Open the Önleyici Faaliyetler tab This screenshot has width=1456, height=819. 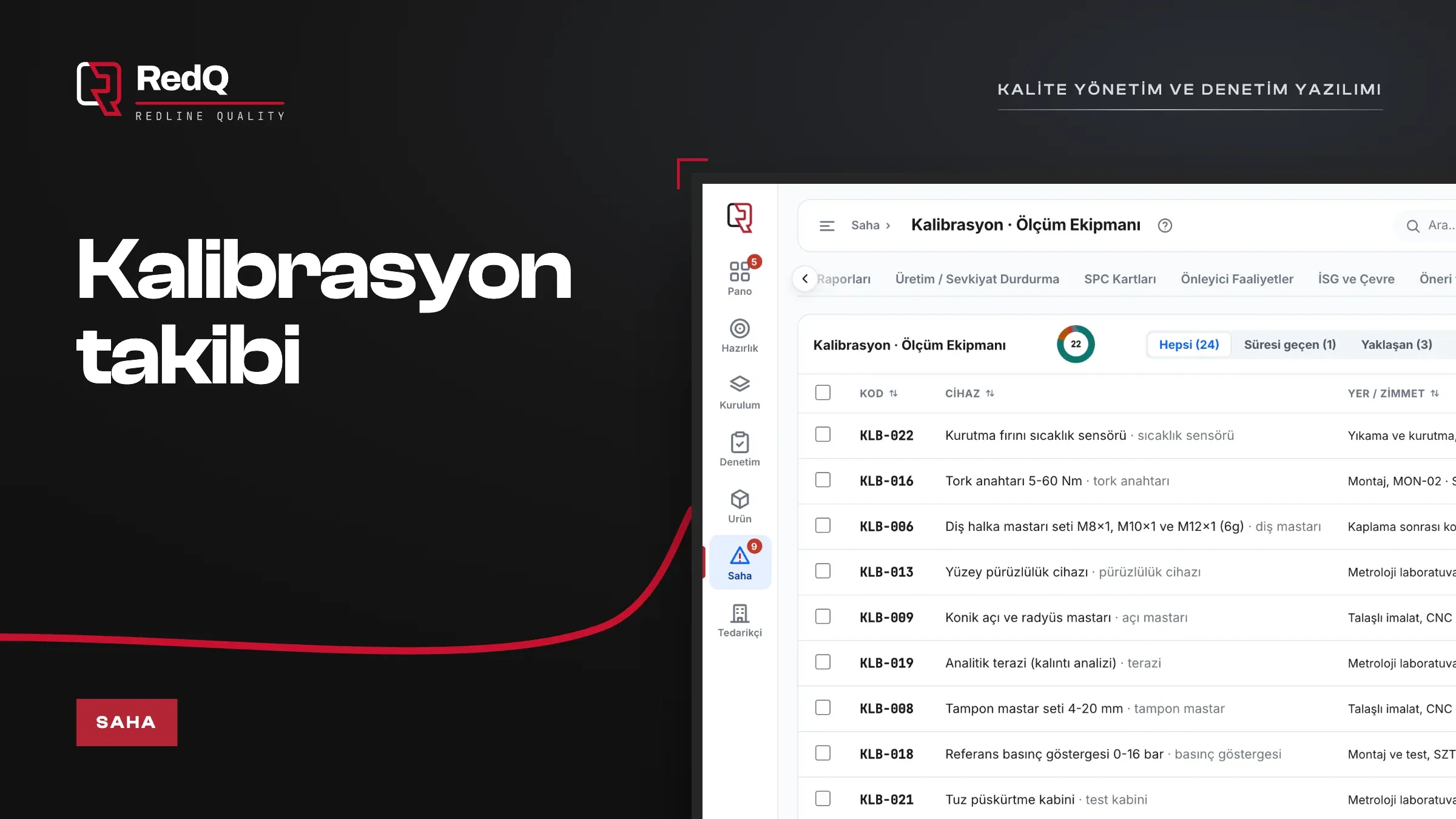pos(1237,279)
